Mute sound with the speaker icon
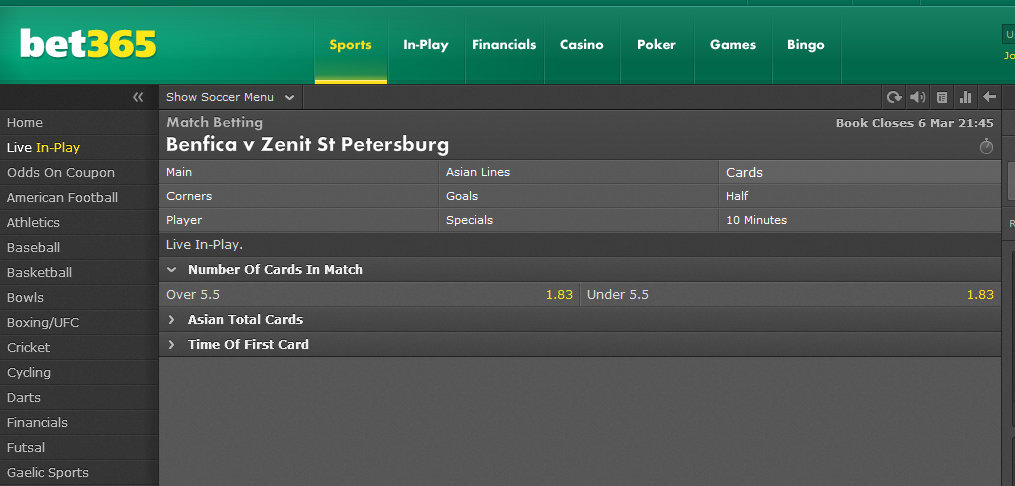1015x486 pixels. (917, 97)
